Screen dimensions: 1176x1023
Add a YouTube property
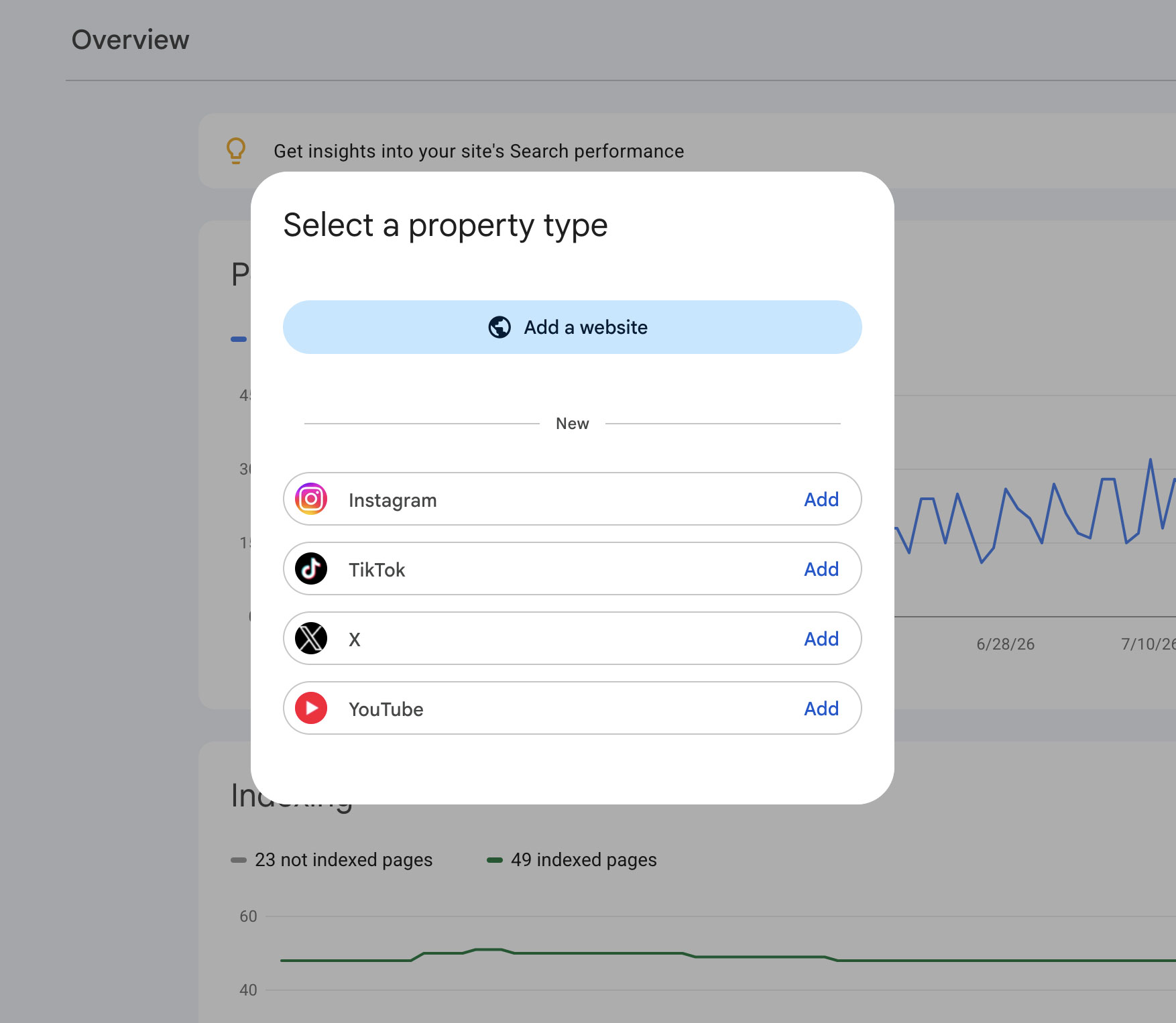(x=821, y=709)
